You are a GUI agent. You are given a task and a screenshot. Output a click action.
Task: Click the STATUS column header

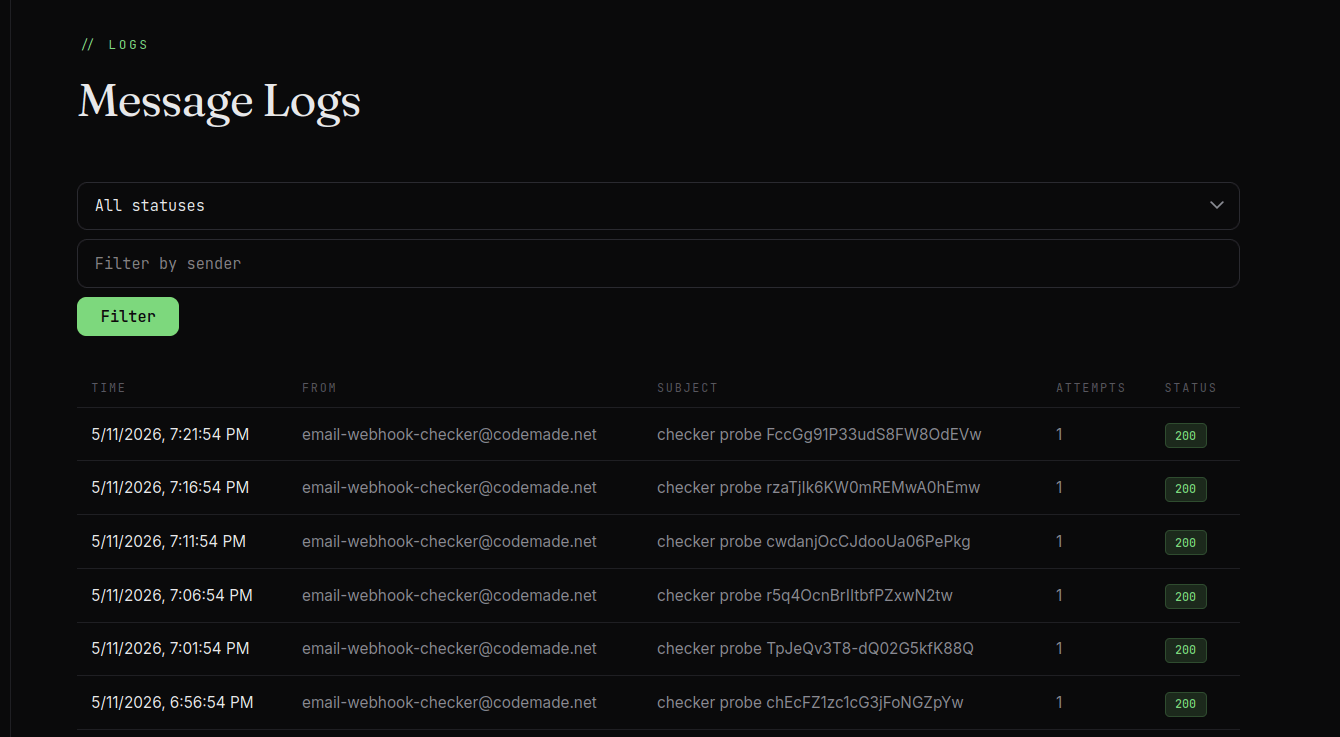click(x=1191, y=388)
